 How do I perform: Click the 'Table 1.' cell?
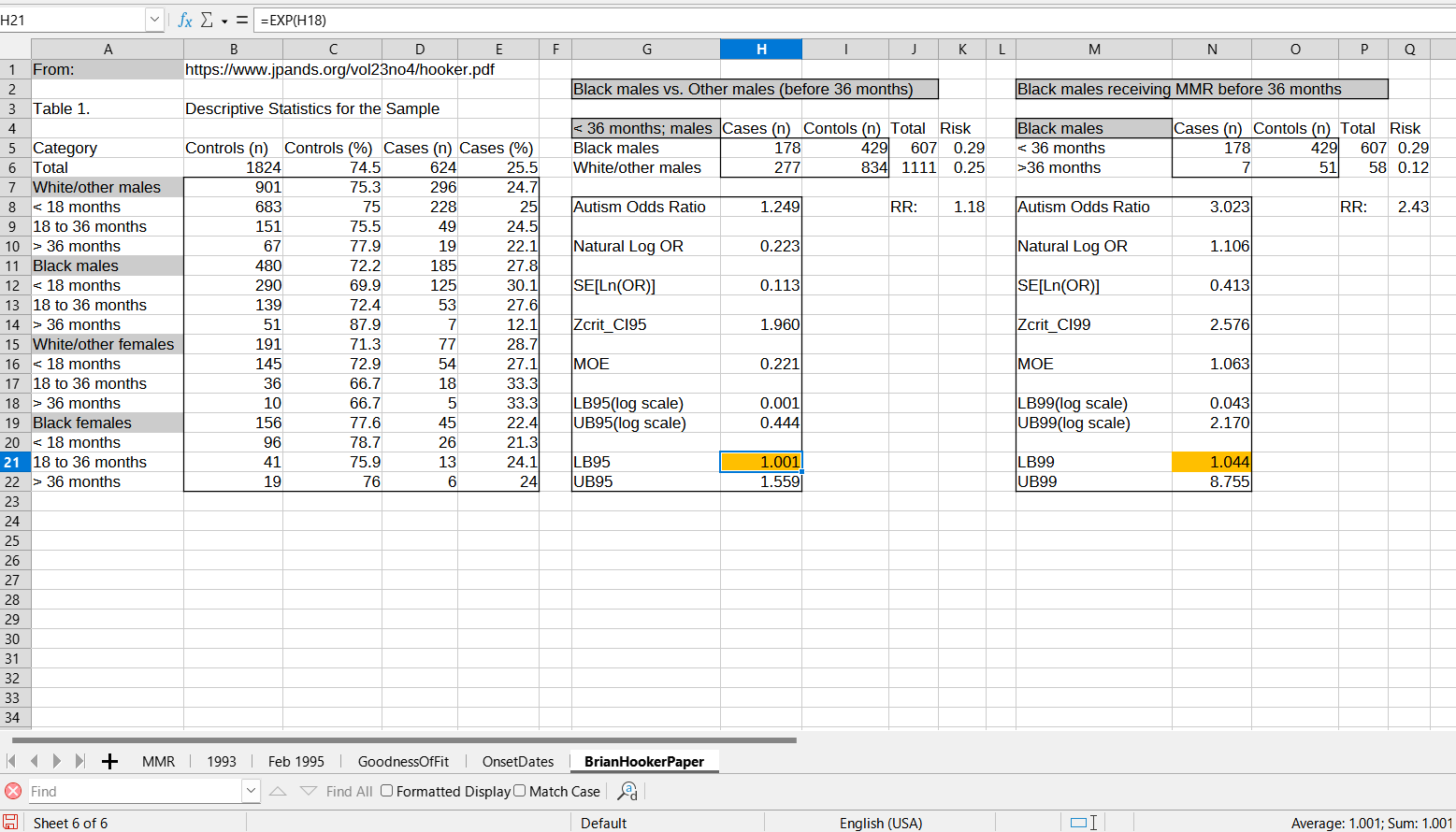[108, 108]
